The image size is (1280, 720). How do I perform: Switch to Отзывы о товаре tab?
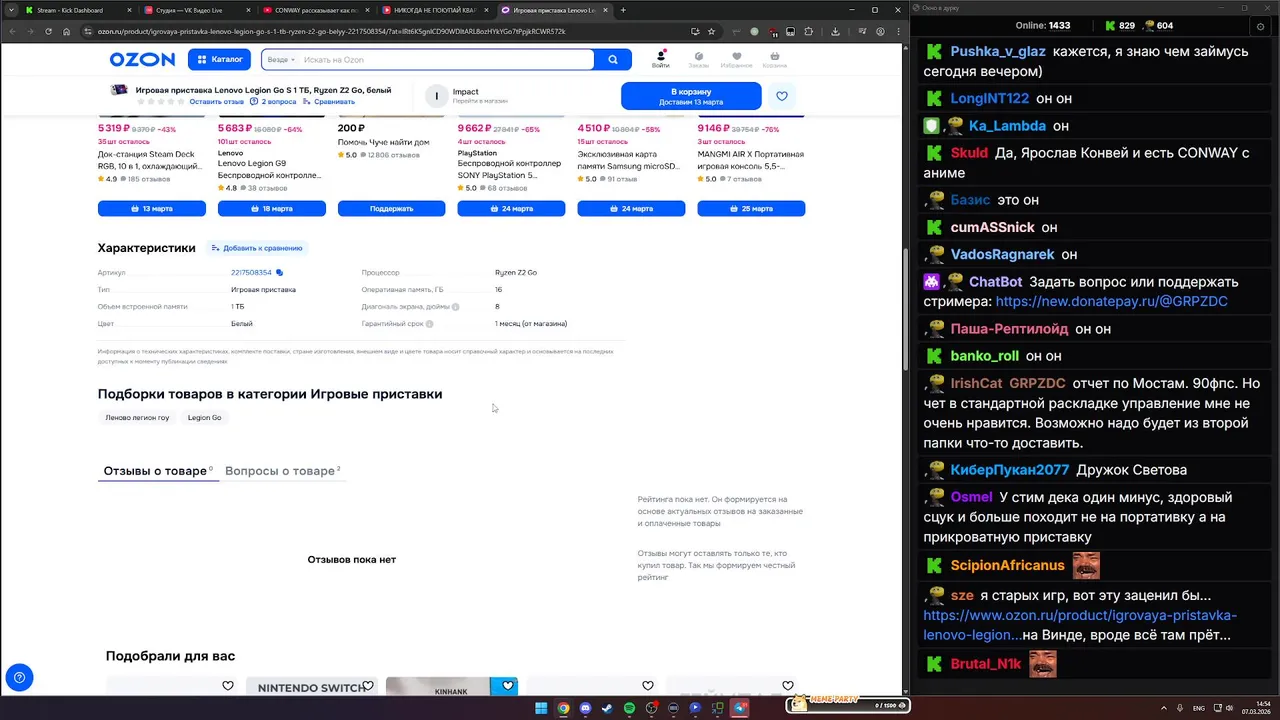click(158, 471)
